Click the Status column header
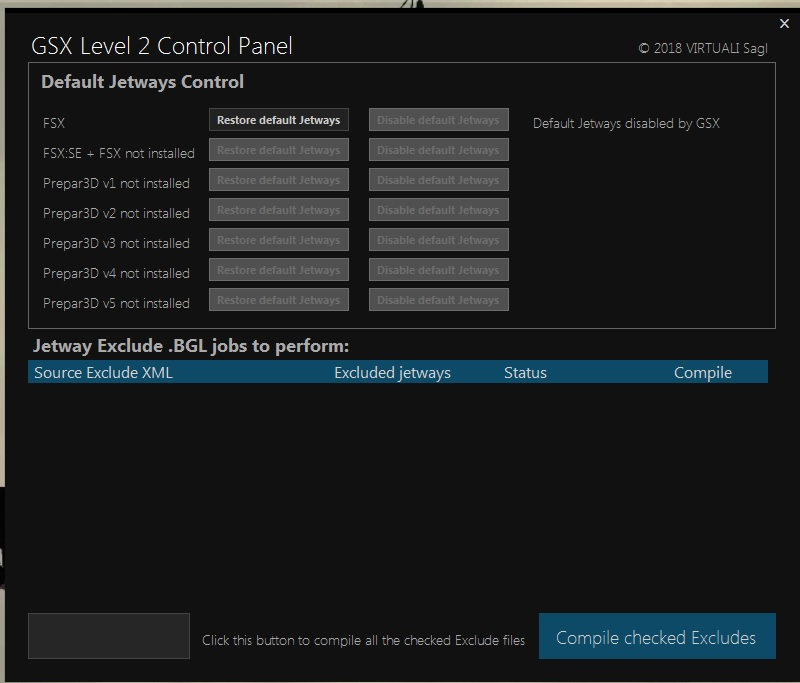Viewport: 800px width, 683px height. tap(525, 373)
